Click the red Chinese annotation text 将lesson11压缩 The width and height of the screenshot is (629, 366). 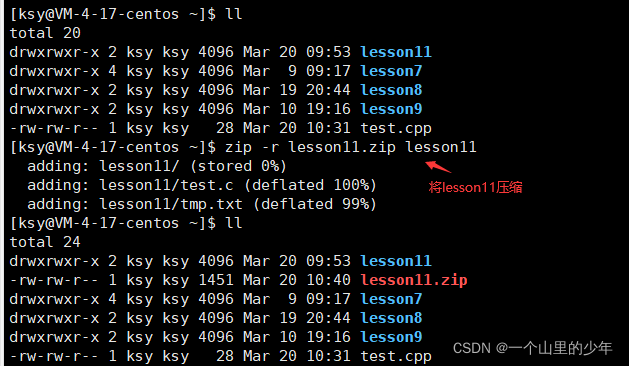475,187
